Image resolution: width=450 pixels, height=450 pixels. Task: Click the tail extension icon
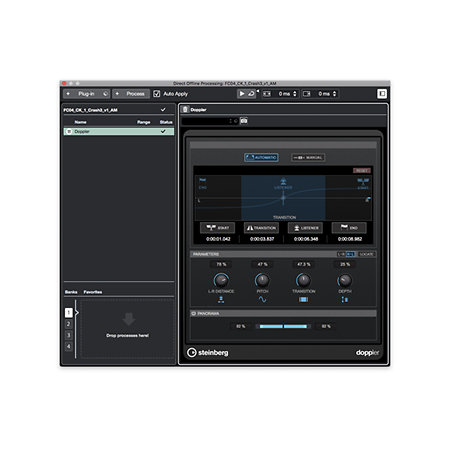307,94
